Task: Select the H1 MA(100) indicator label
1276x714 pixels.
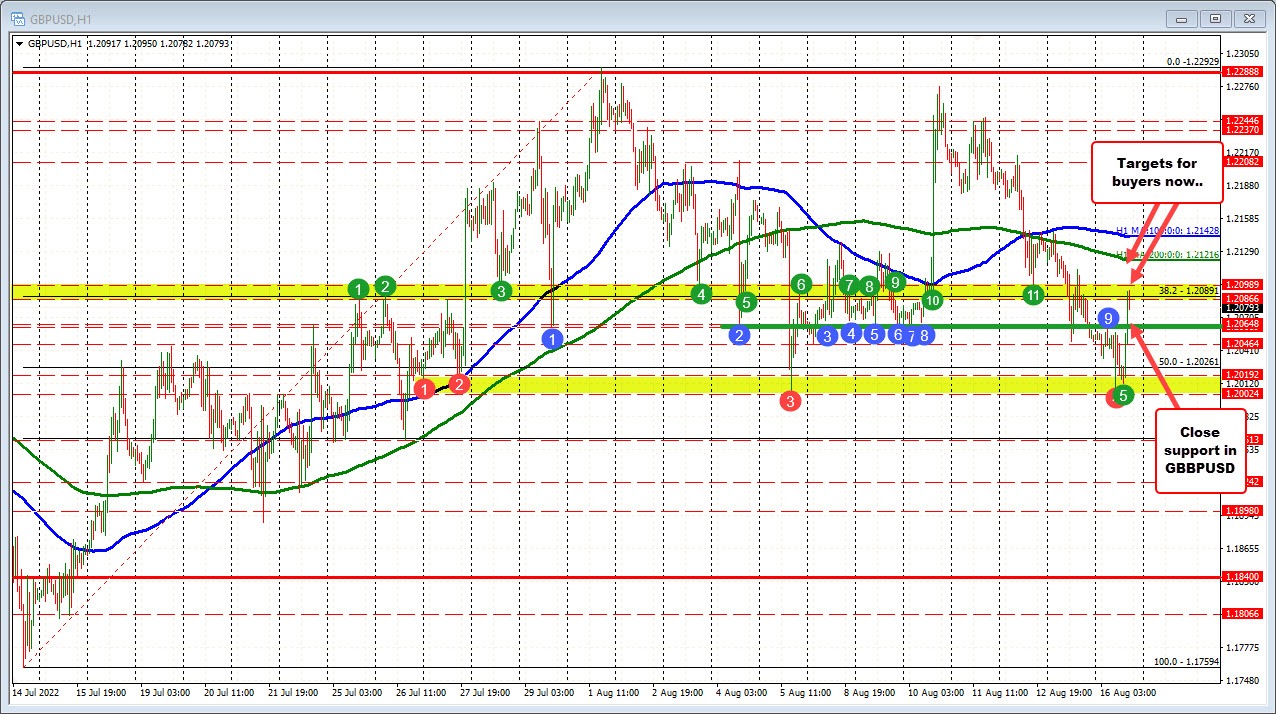Action: point(1166,231)
